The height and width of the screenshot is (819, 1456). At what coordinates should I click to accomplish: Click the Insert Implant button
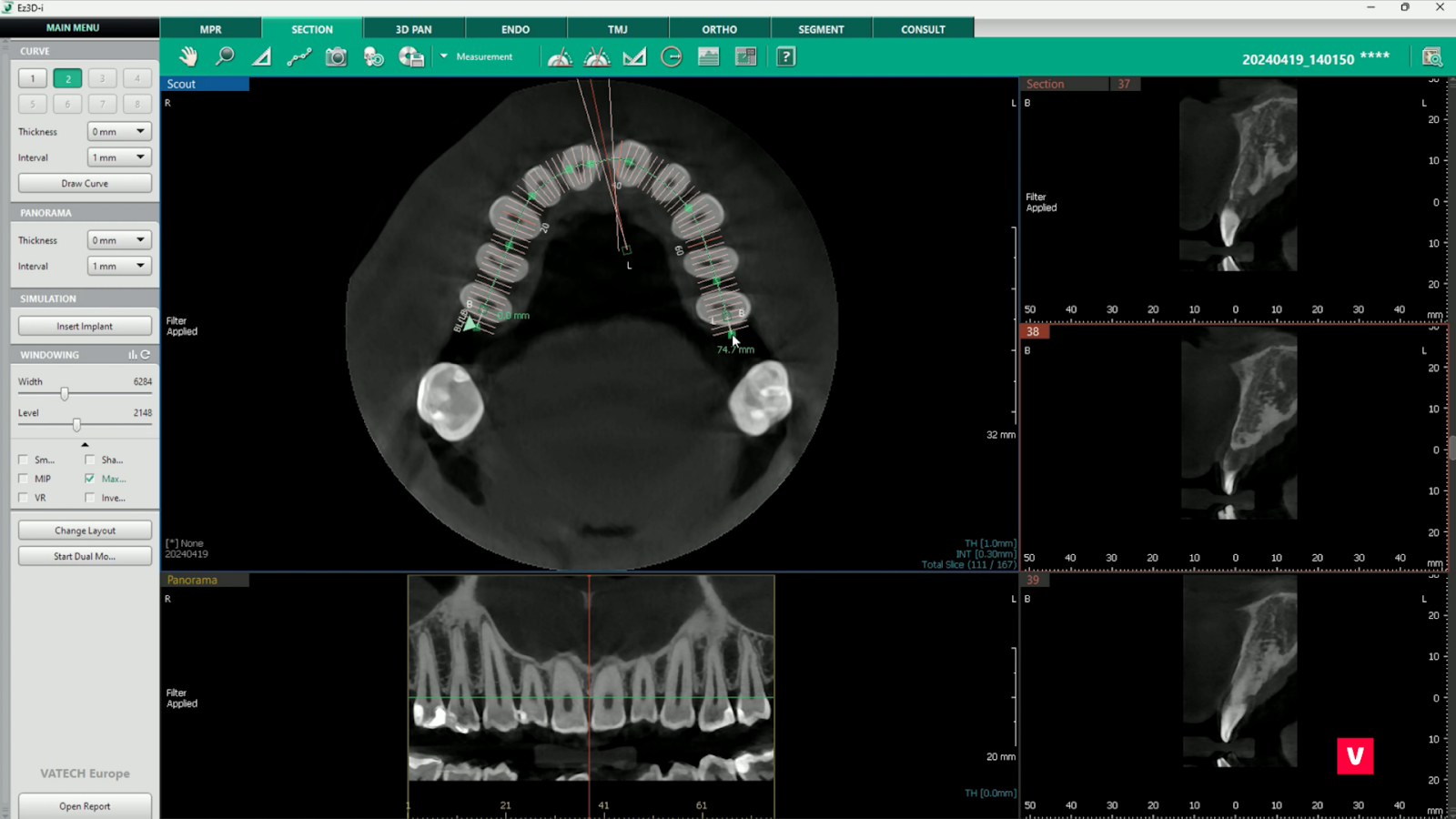click(85, 326)
